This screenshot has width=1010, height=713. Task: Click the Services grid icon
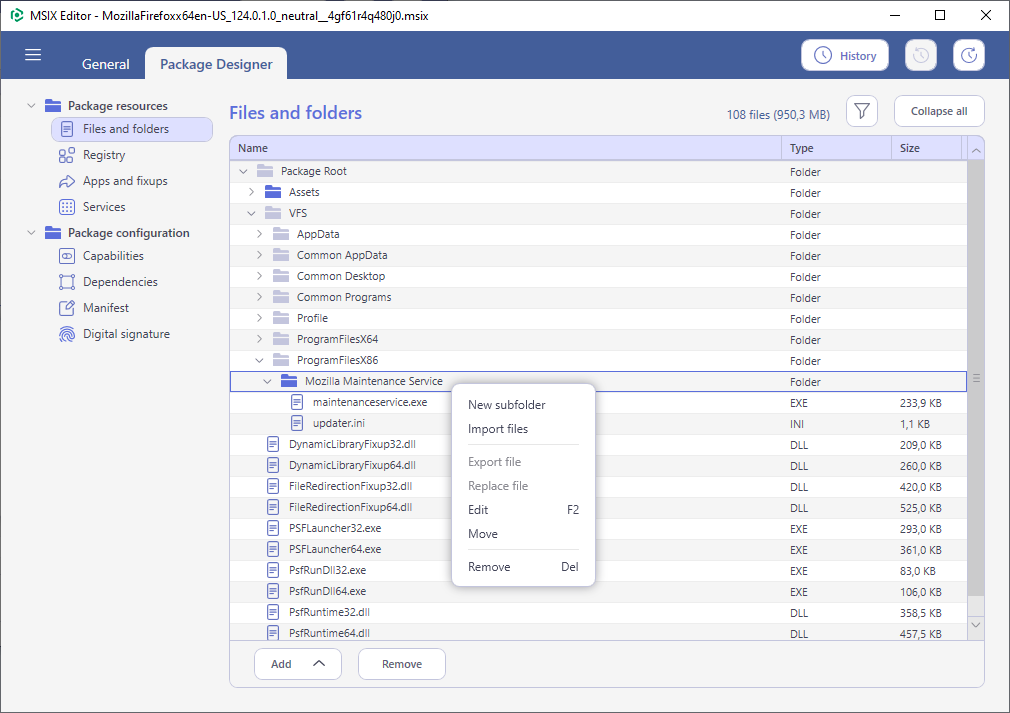[66, 207]
